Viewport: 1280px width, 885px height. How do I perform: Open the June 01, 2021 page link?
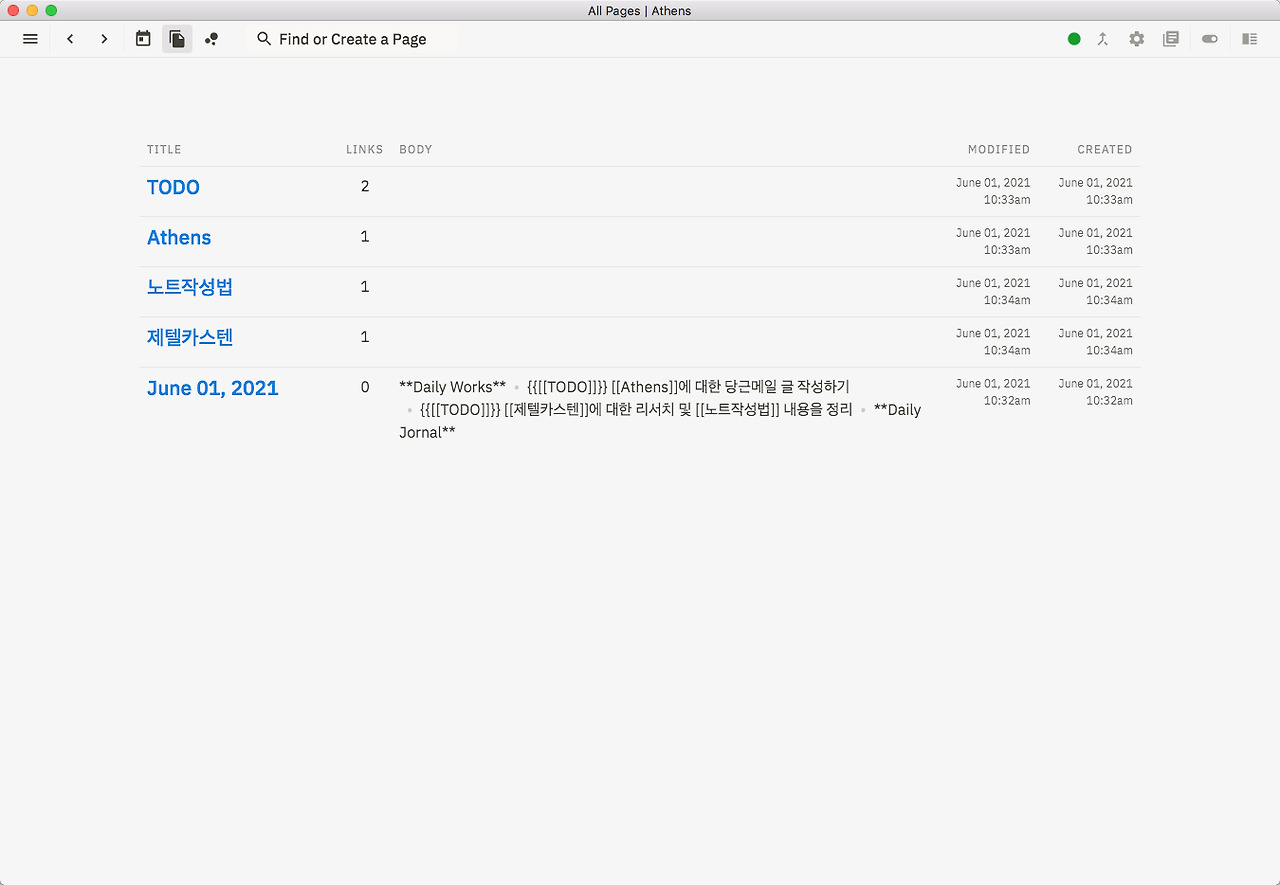(x=213, y=388)
